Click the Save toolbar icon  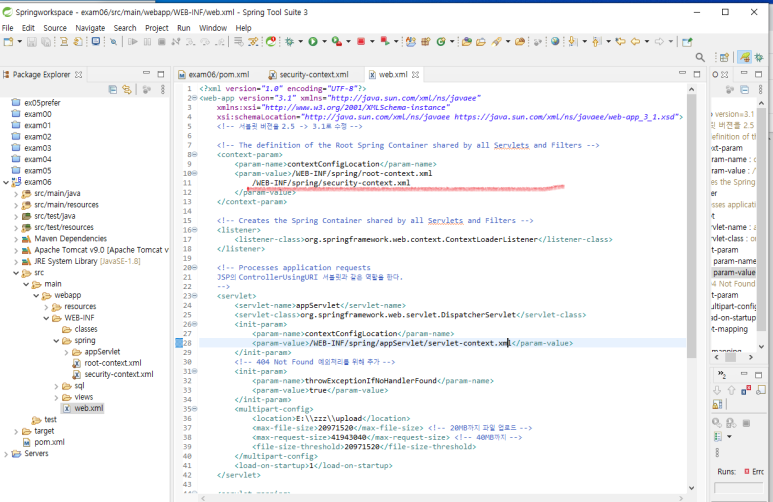coord(32,42)
